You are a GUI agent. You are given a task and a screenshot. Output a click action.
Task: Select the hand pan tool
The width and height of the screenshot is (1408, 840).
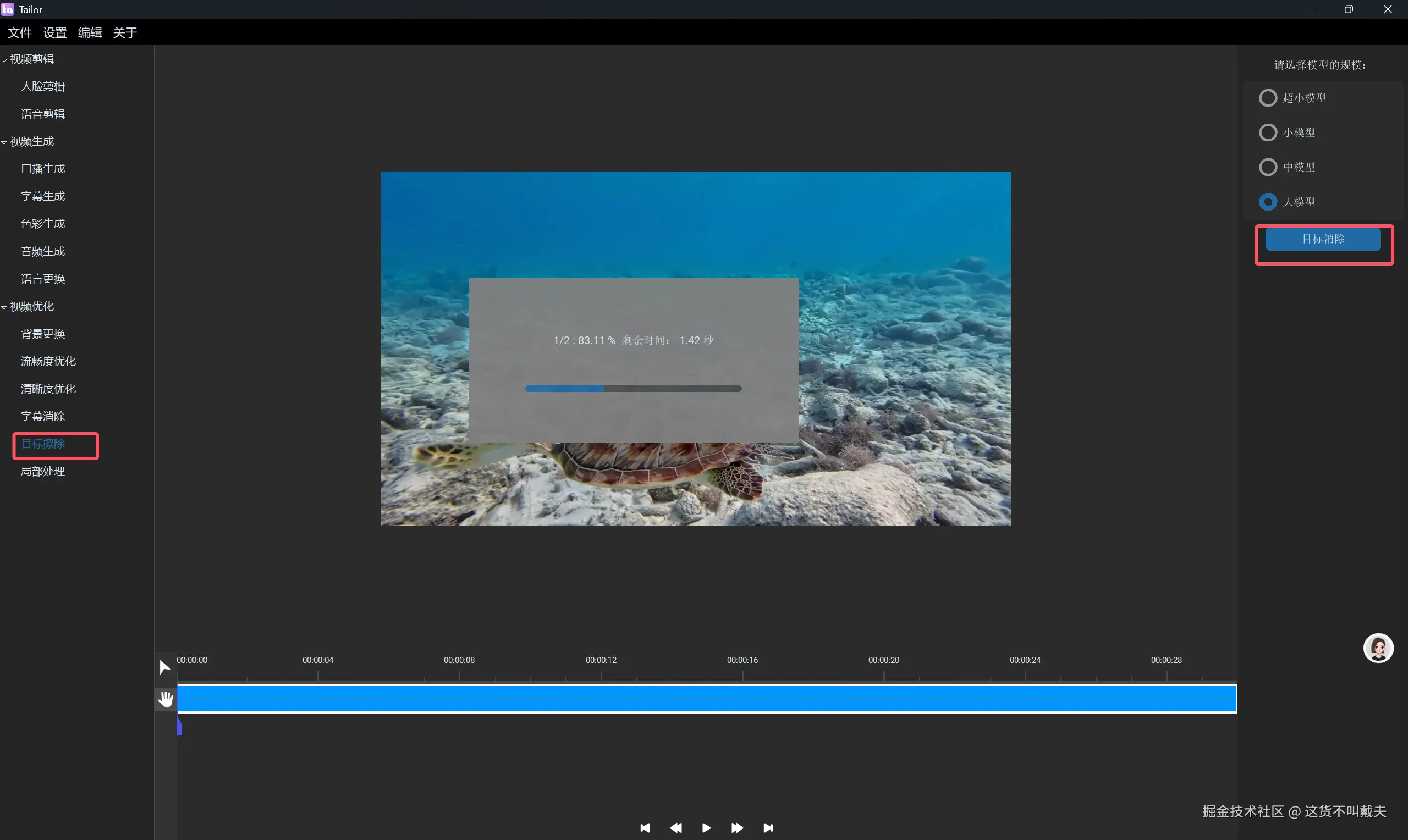coord(166,699)
